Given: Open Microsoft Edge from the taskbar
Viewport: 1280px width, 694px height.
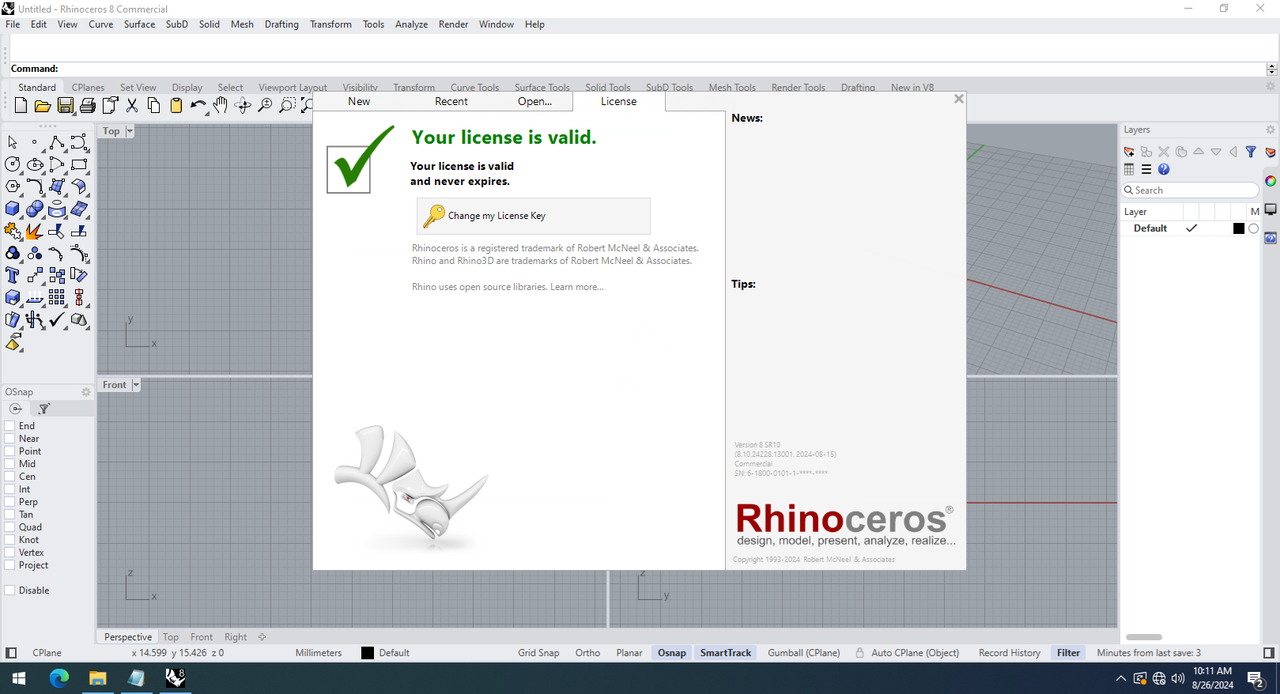Looking at the screenshot, I should pos(59,679).
